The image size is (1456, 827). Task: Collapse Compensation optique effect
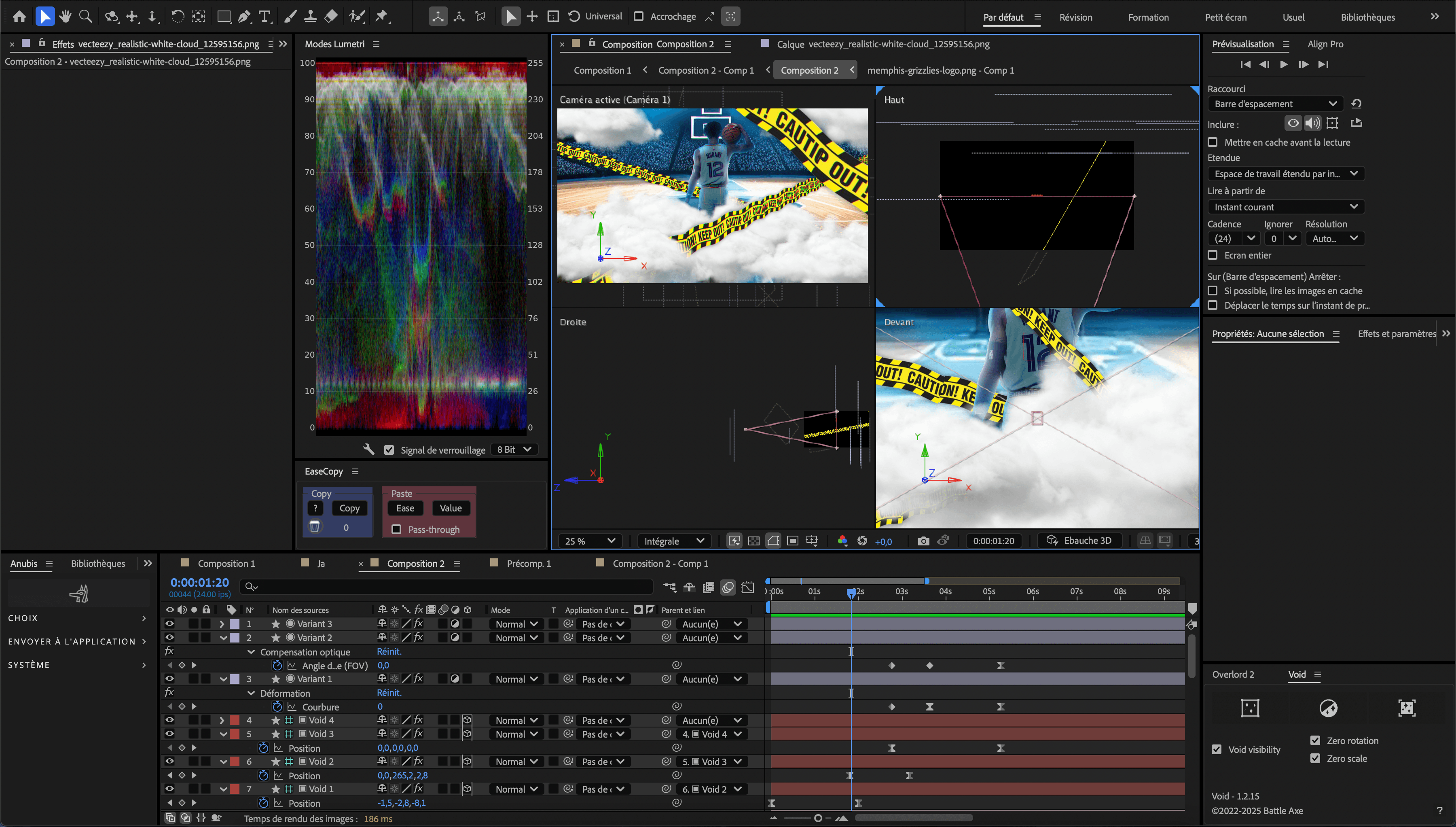point(251,651)
